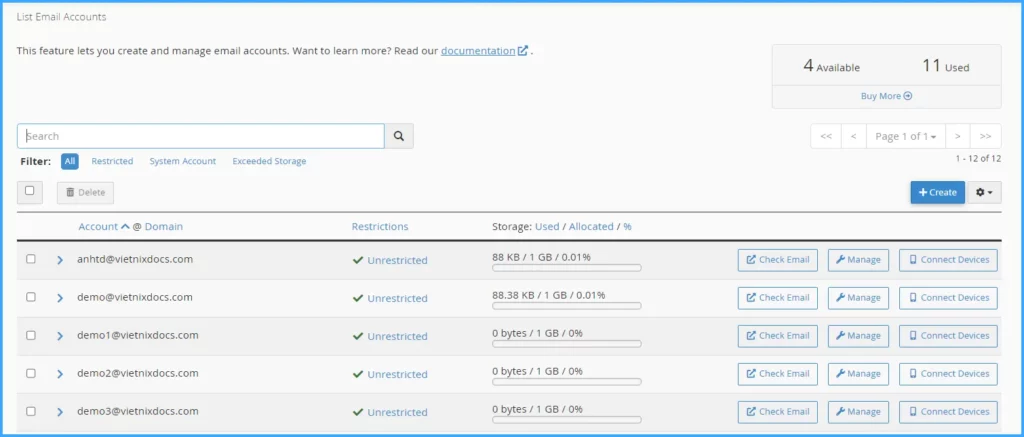This screenshot has height=437, width=1024.
Task: Click into the Search input field
Action: pyautogui.click(x=200, y=136)
